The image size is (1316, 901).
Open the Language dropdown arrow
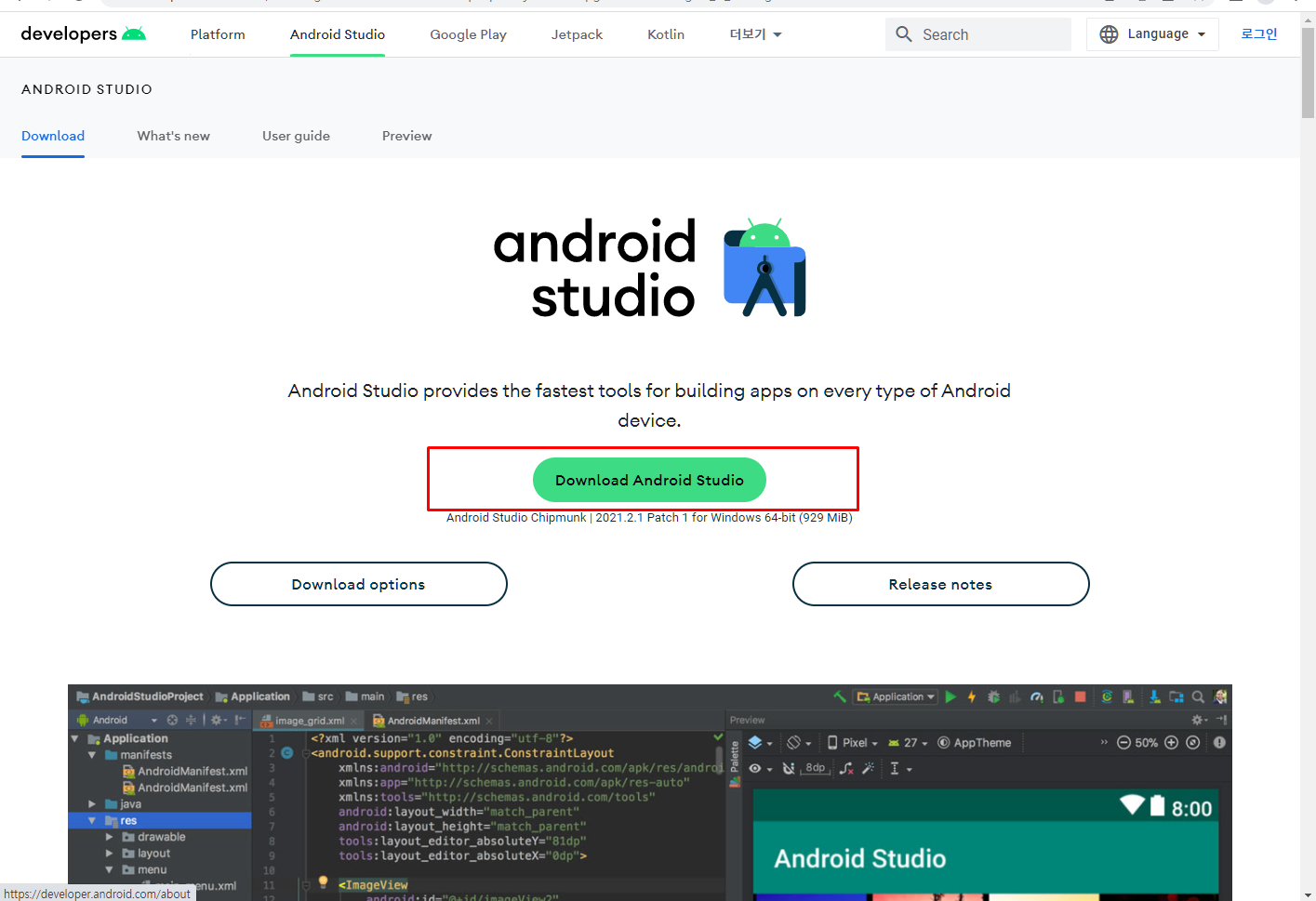(1202, 34)
